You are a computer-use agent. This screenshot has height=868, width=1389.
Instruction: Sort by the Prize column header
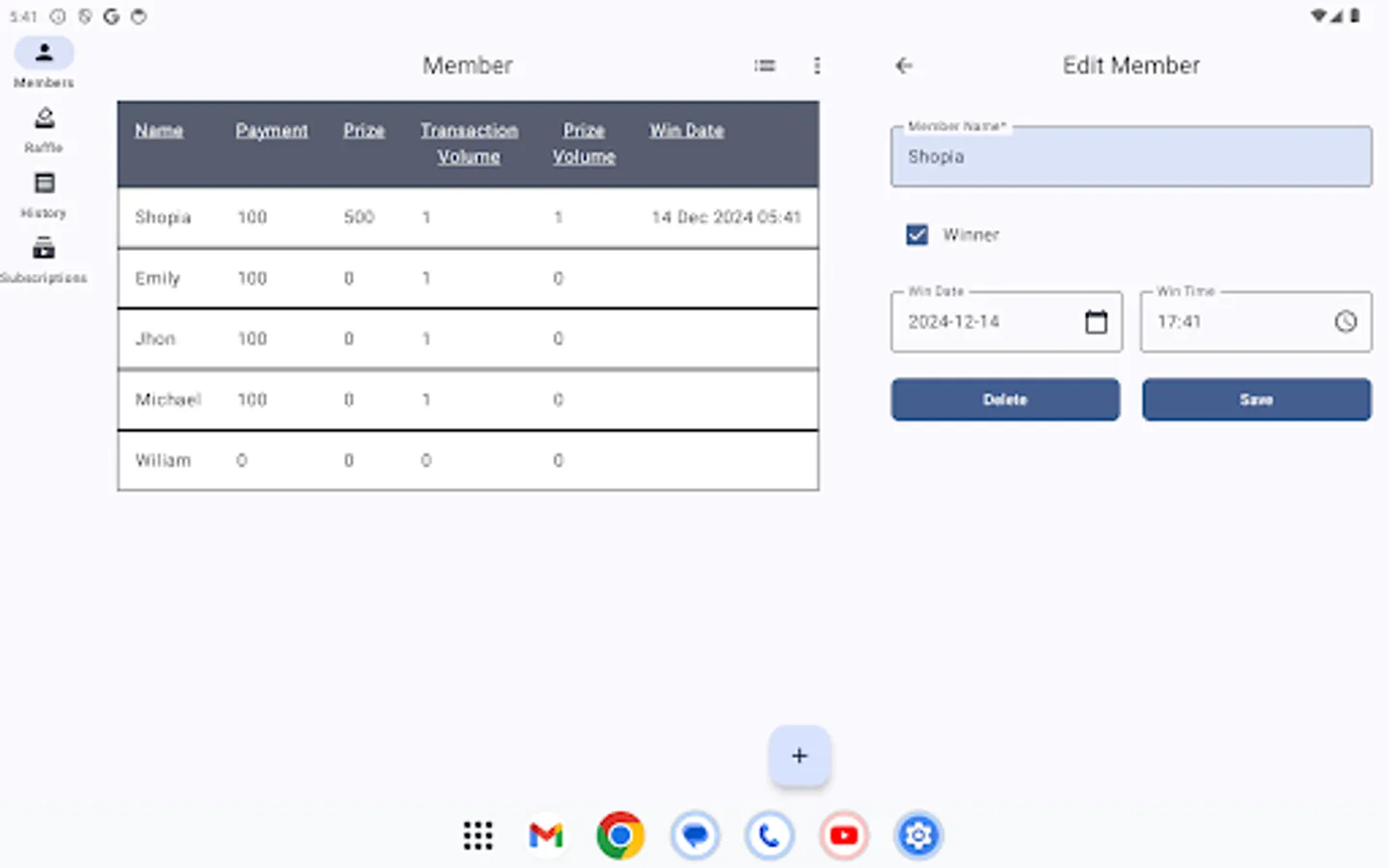pyautogui.click(x=364, y=130)
